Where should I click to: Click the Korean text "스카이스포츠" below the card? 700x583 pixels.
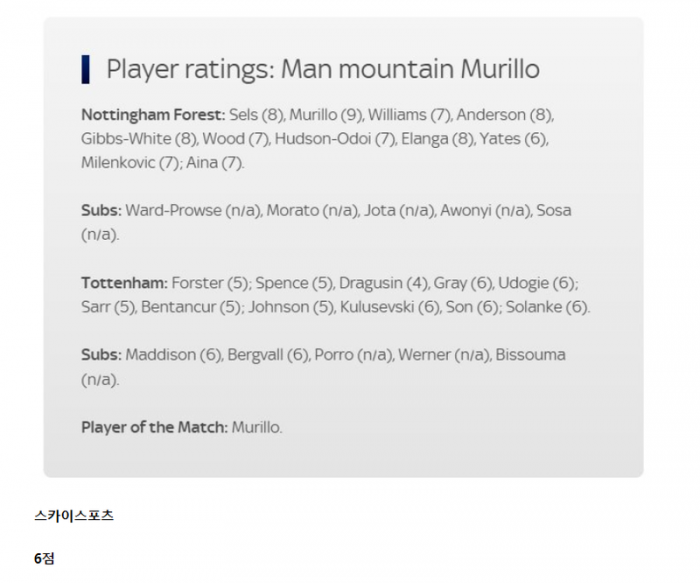click(x=74, y=516)
